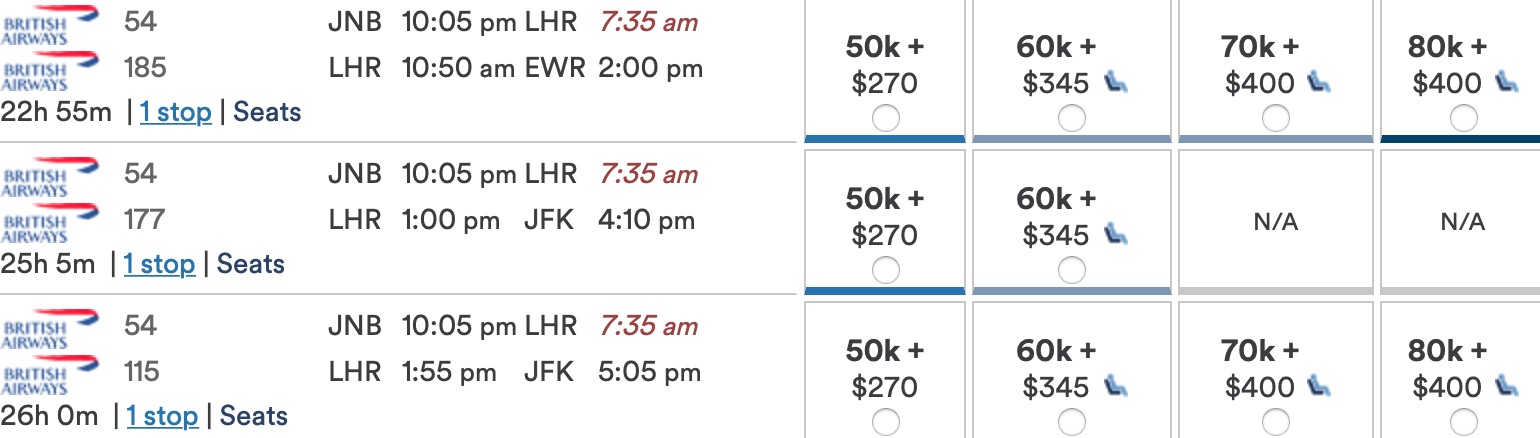
Task: Select 50k + $270 fare for EWR itinerary
Action: (x=885, y=119)
